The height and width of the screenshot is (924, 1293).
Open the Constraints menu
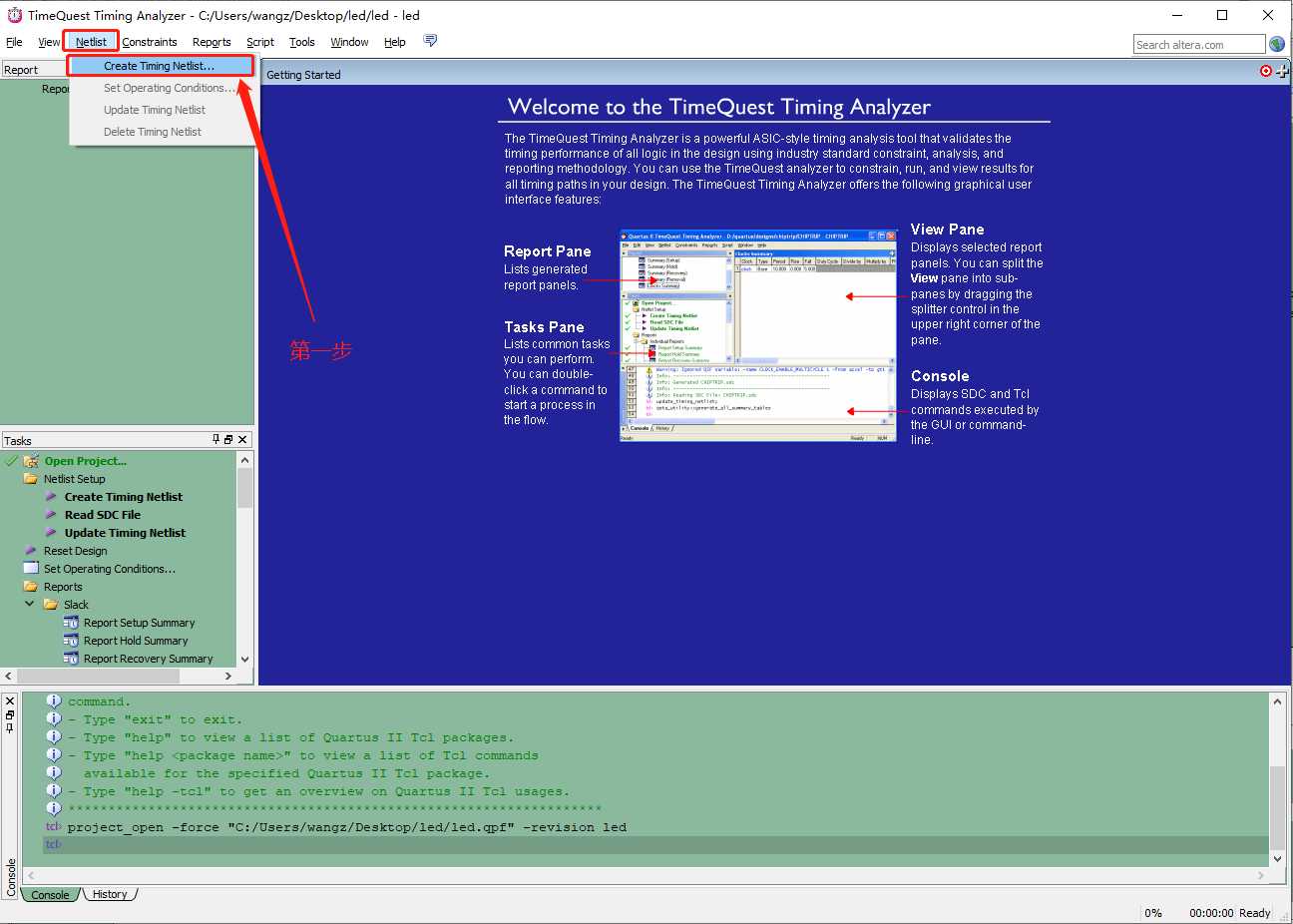150,42
